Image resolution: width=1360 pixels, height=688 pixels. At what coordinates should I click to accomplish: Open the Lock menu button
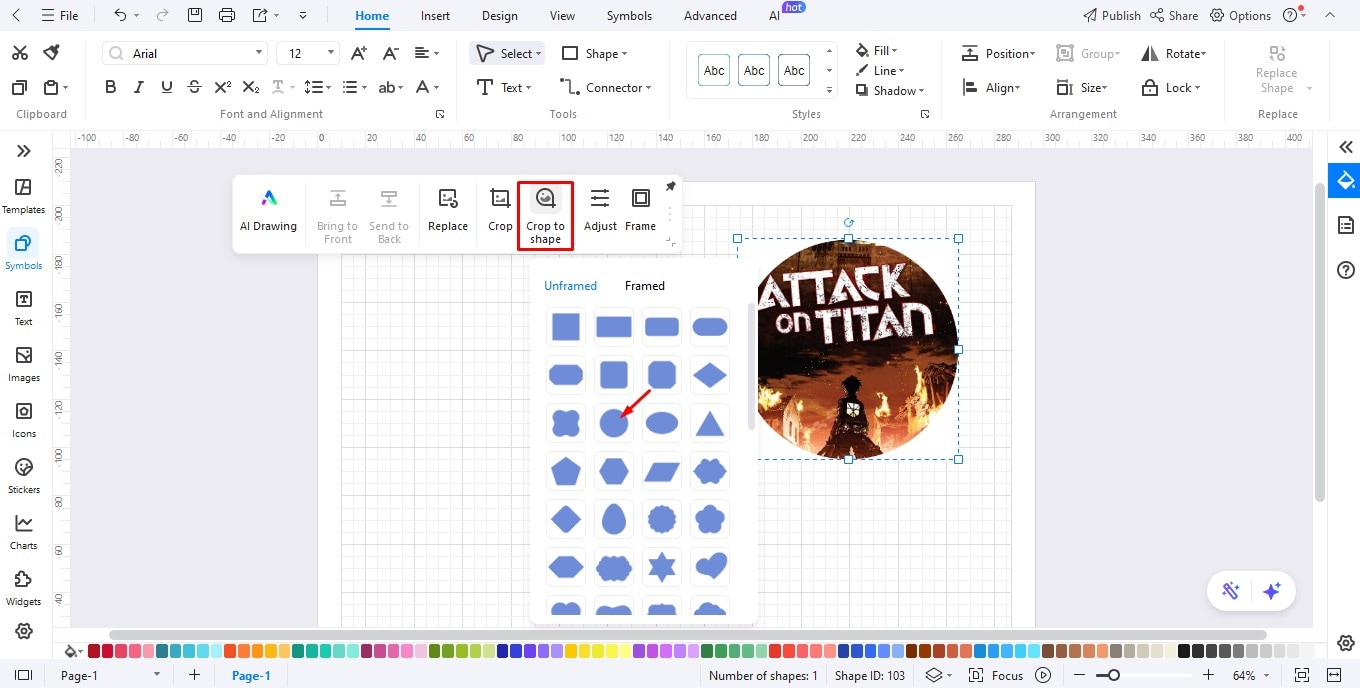click(x=1171, y=87)
